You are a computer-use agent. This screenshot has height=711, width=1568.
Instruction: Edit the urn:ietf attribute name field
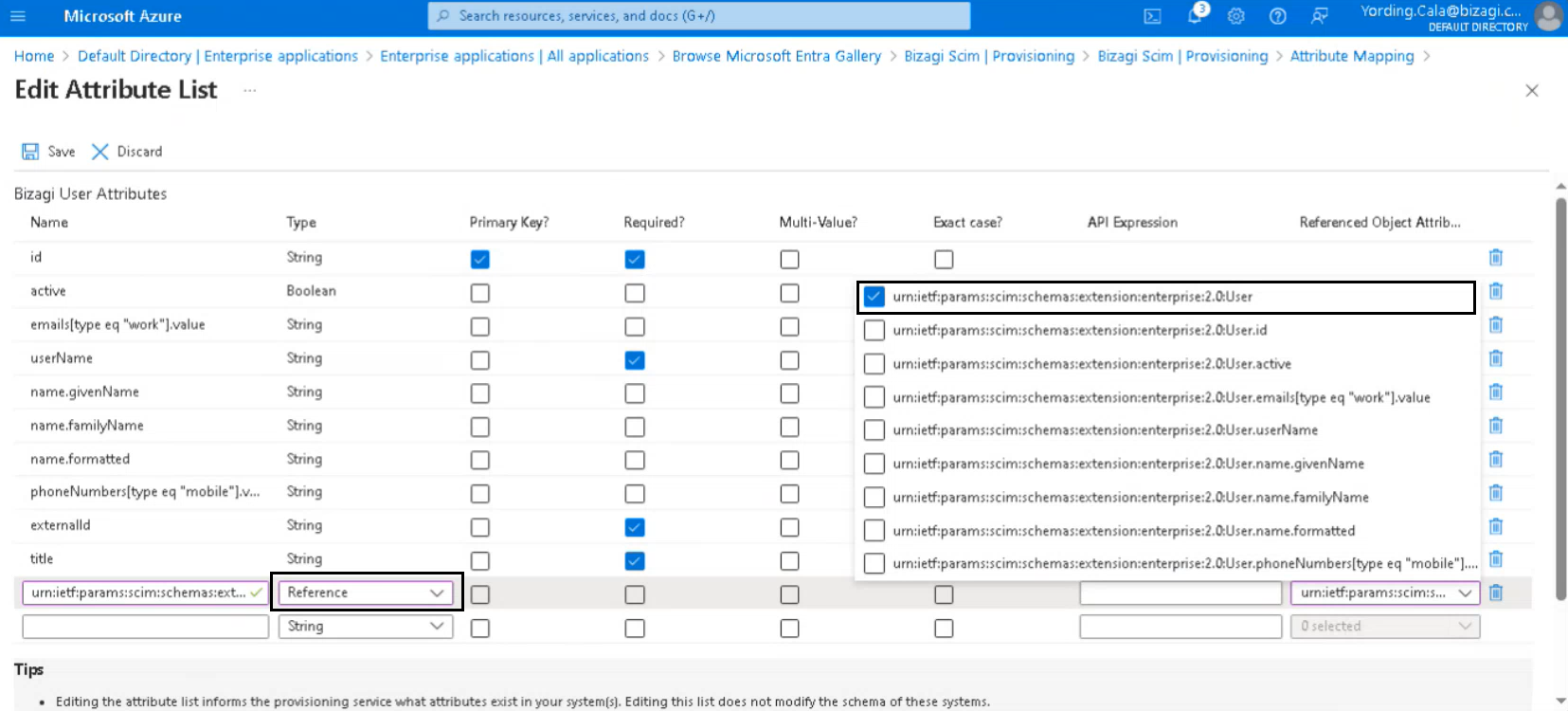146,592
